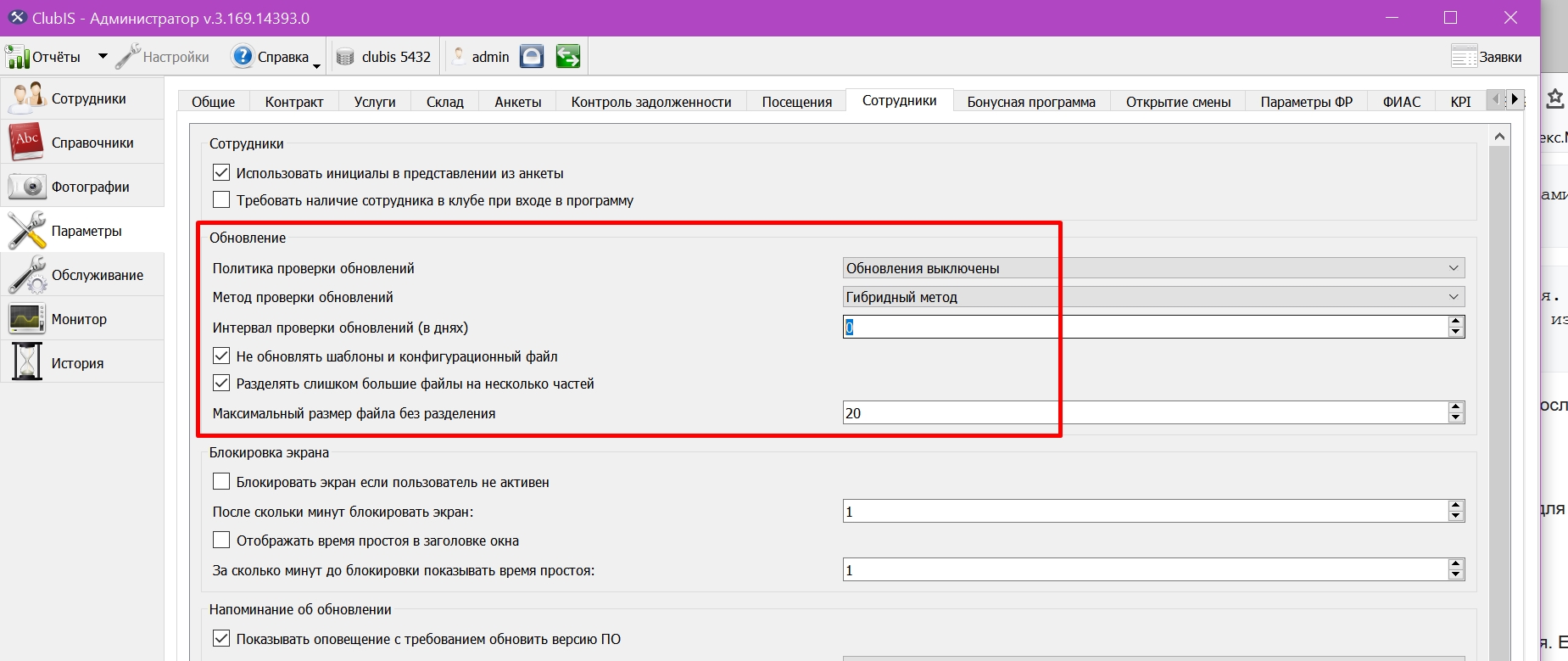The width and height of the screenshot is (1568, 661).
Task: Switch to the ФИАС tab
Action: (x=1402, y=102)
